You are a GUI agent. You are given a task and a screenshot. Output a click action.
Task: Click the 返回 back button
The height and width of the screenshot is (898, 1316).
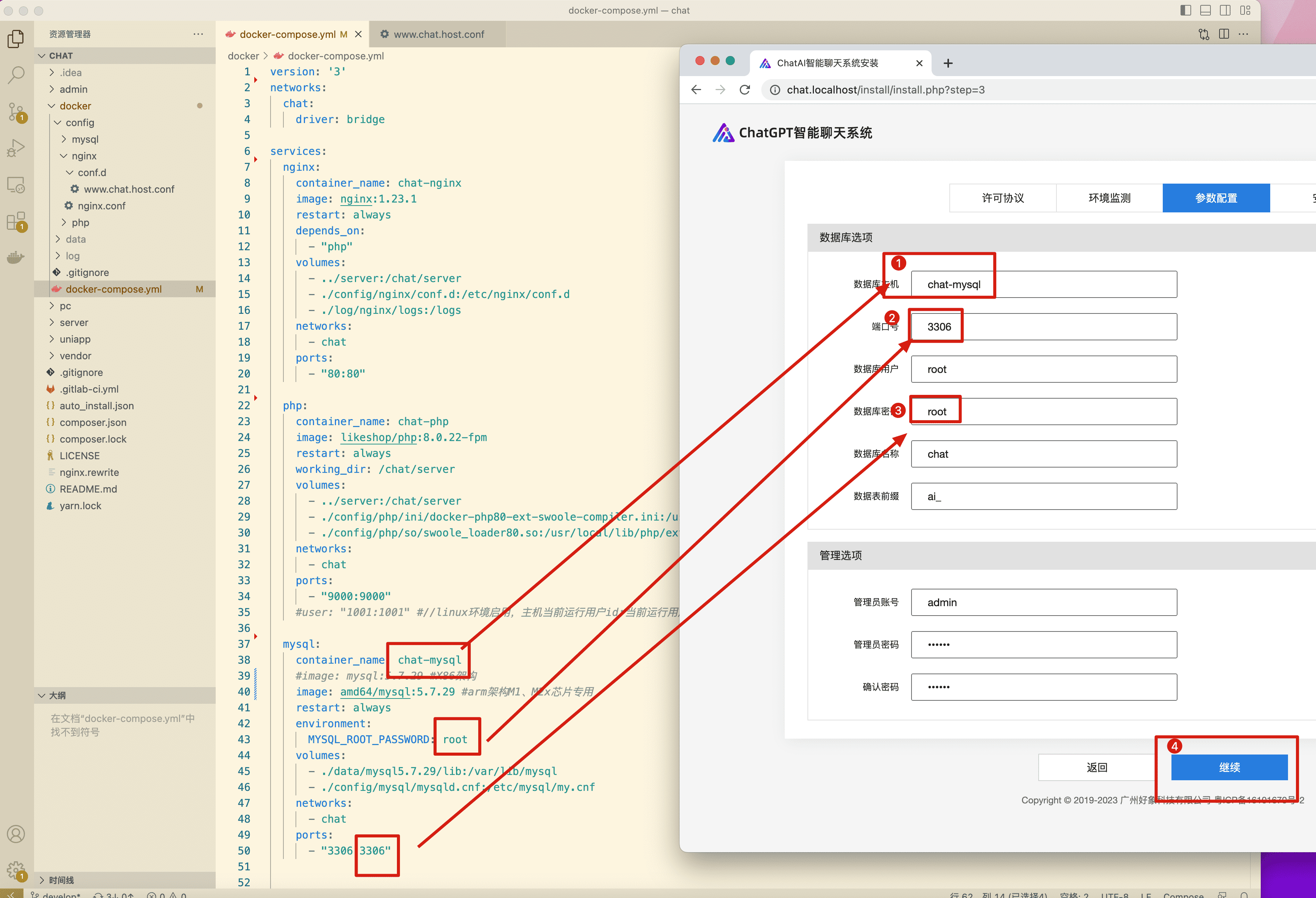[x=1097, y=768]
